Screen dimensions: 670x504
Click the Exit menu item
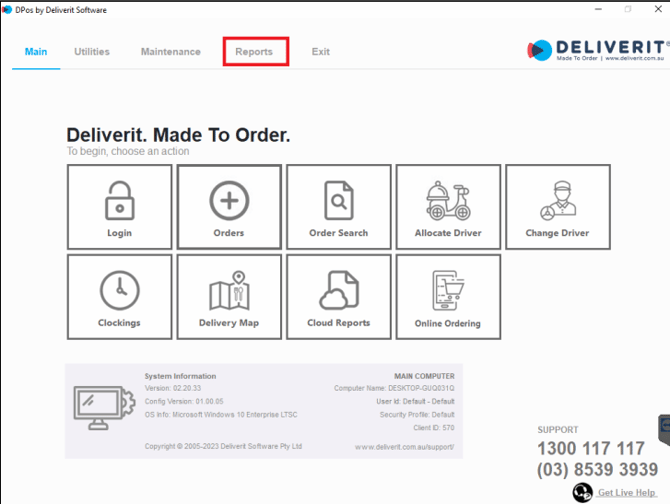pos(320,52)
